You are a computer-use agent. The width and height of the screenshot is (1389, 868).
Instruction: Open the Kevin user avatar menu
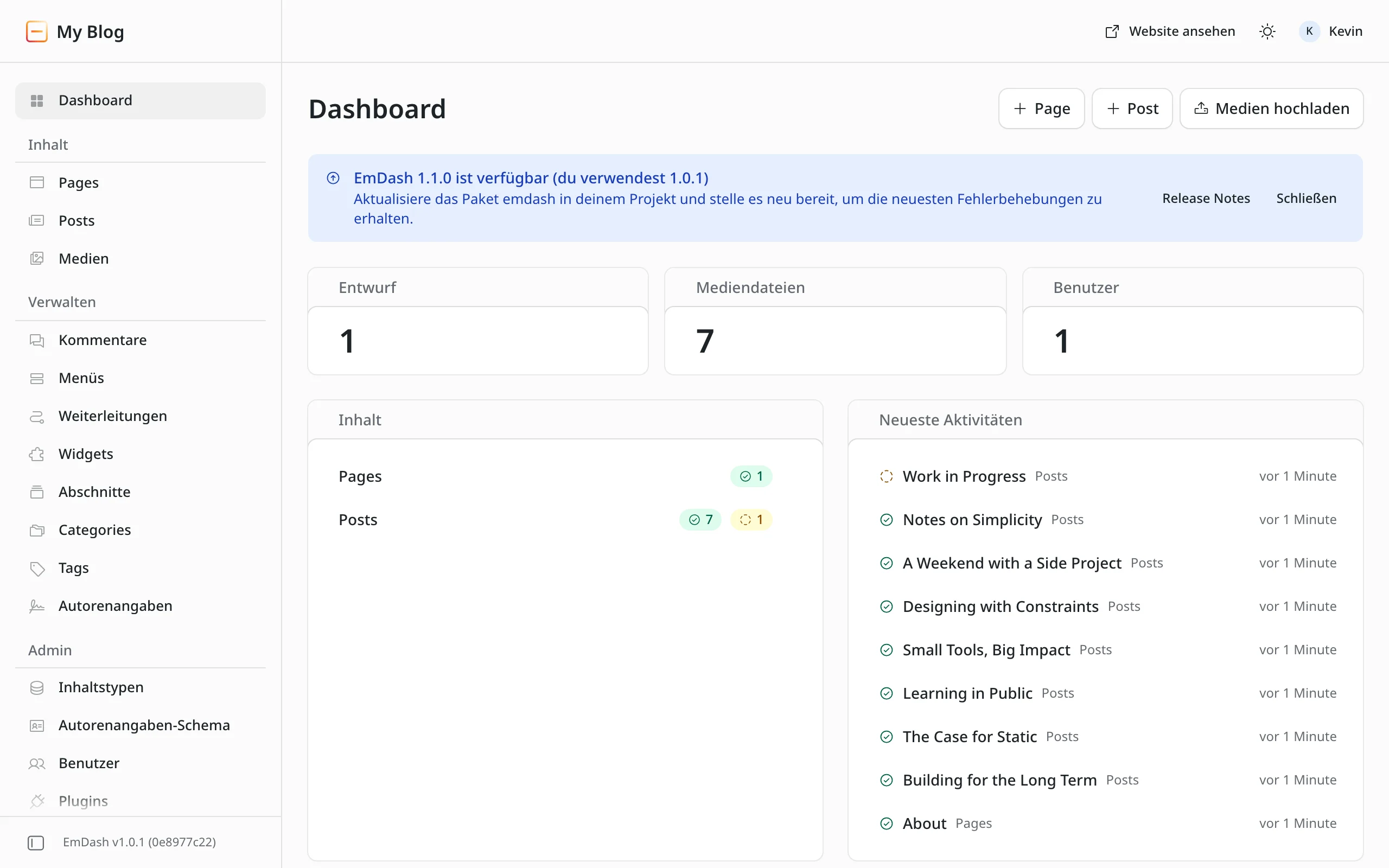(x=1331, y=31)
